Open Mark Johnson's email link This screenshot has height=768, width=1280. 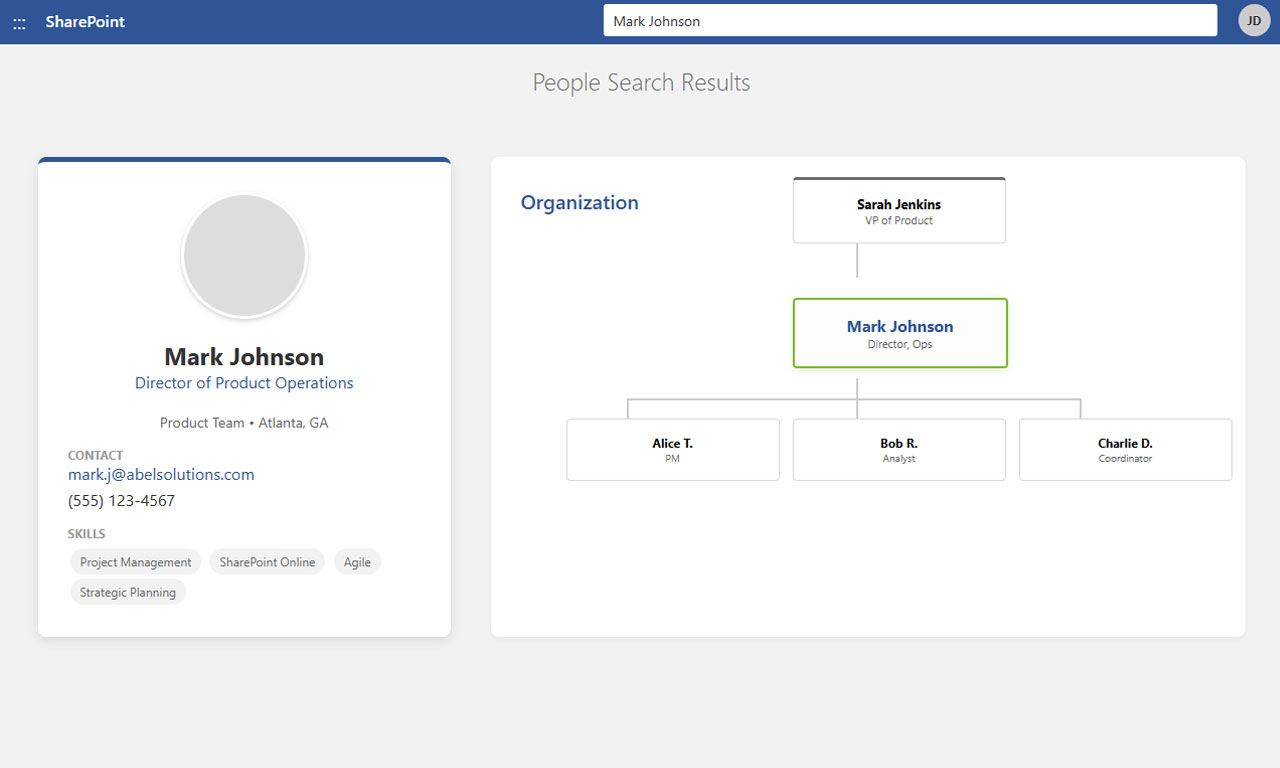161,474
